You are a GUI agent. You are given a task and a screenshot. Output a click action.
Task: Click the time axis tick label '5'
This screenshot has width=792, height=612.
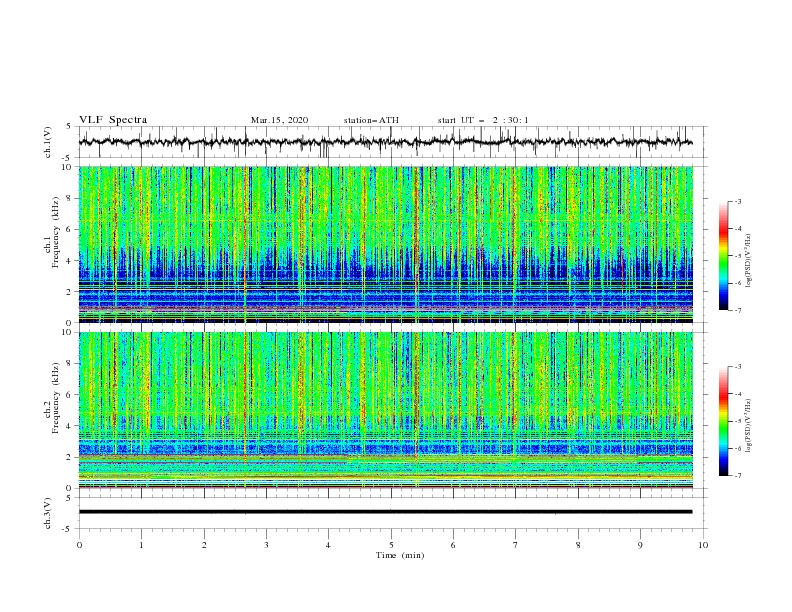click(391, 545)
